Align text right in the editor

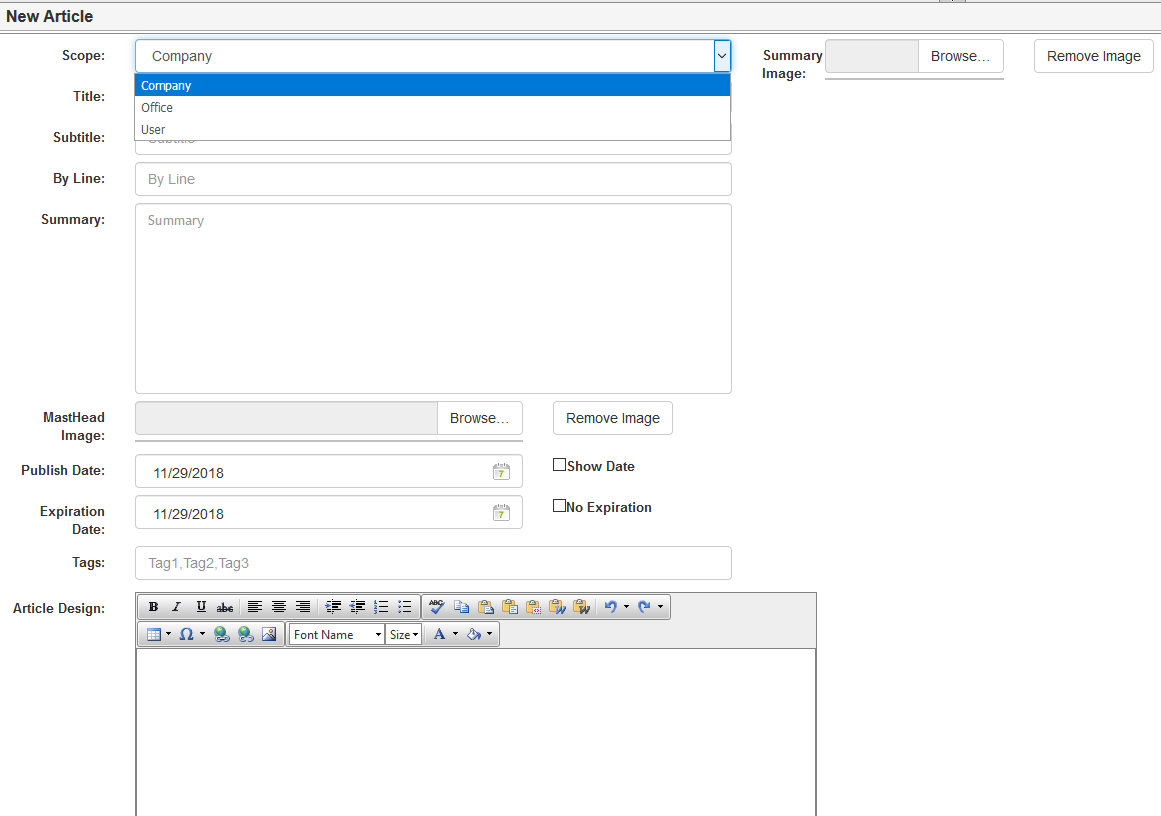click(303, 607)
